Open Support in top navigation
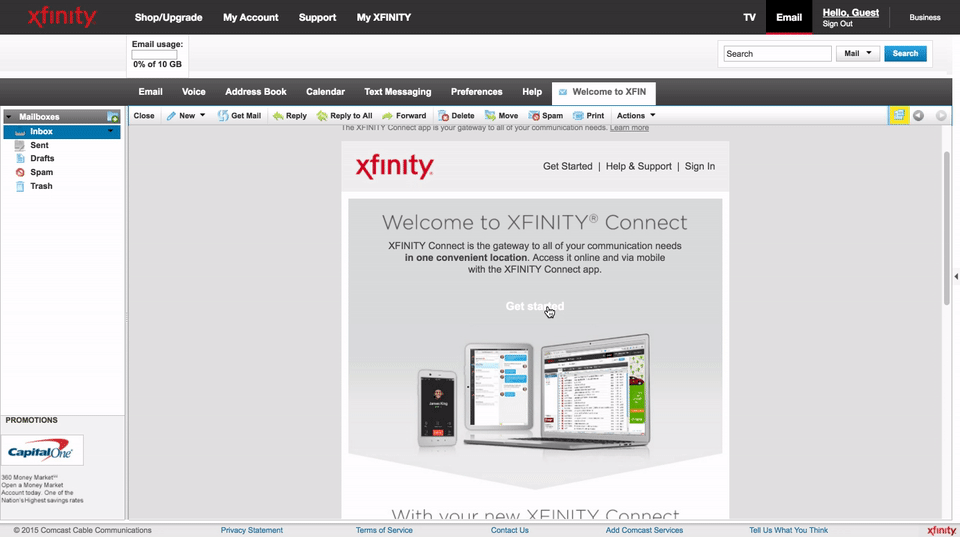Screen dimensions: 960x537 point(317,17)
